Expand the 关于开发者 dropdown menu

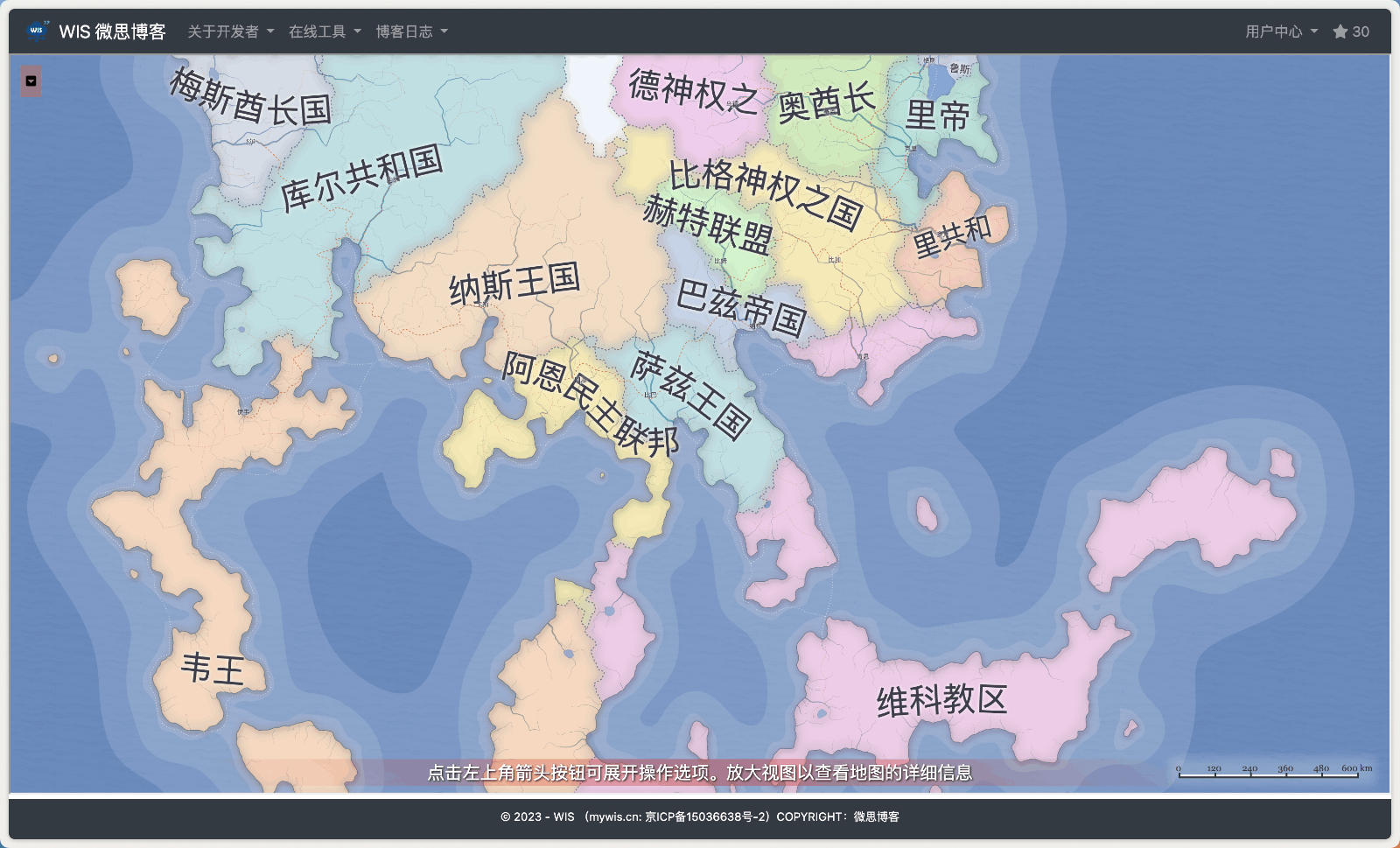[231, 32]
